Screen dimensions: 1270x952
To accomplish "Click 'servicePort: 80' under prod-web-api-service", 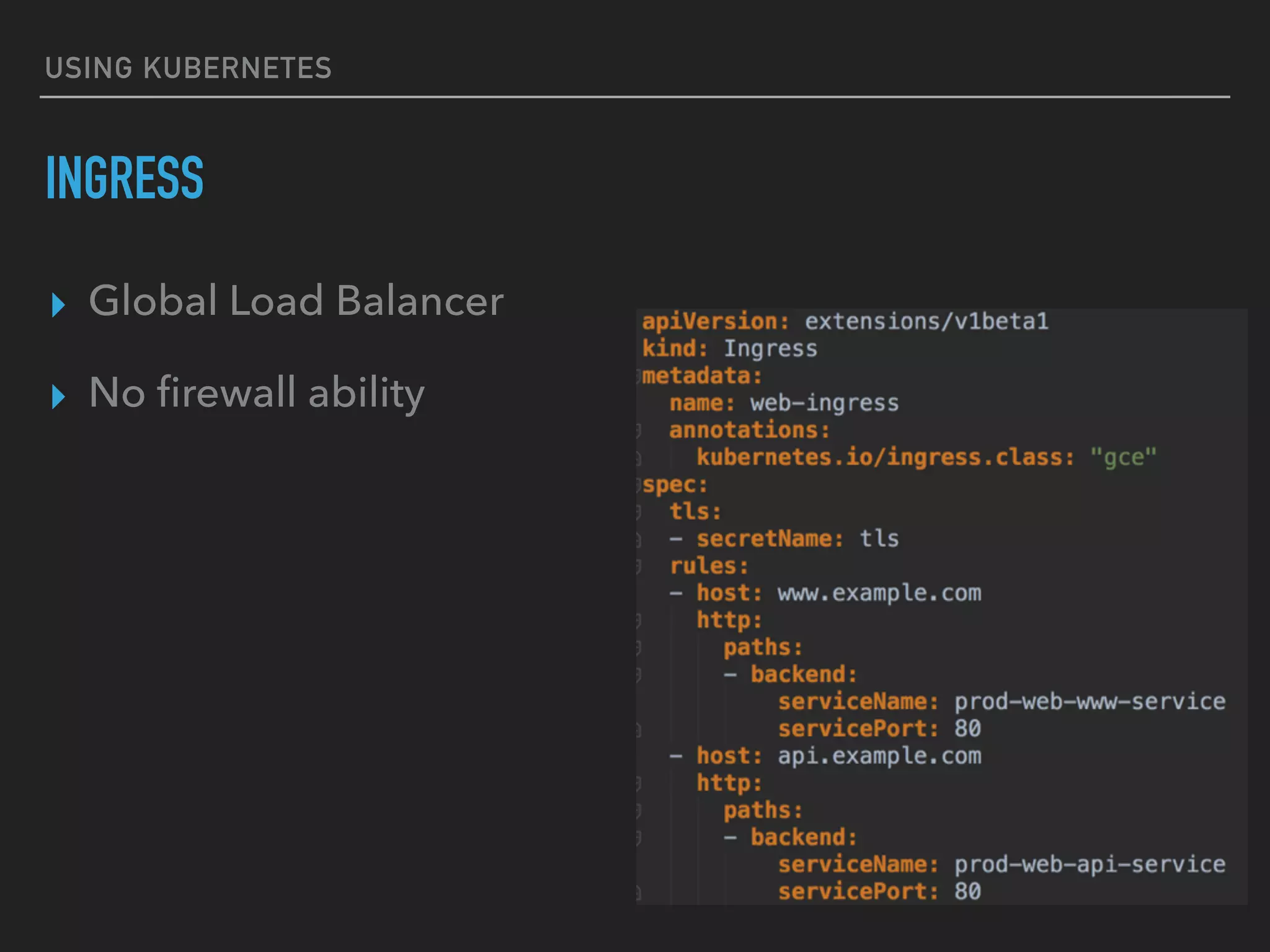I will pyautogui.click(x=879, y=891).
